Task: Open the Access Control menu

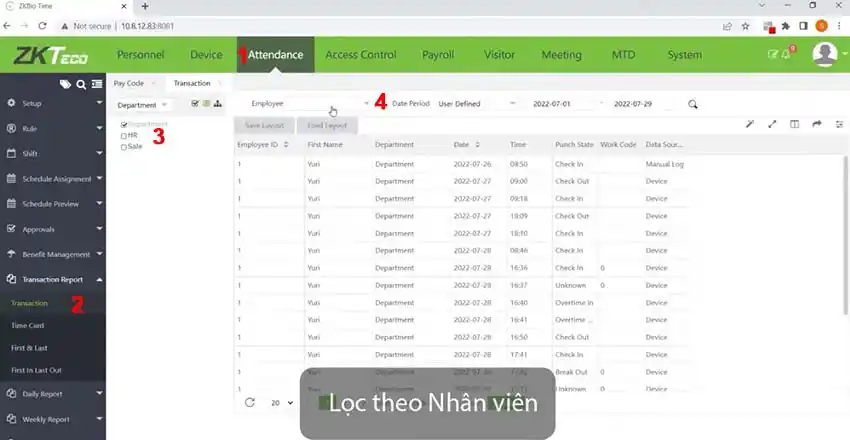Action: 360,55
